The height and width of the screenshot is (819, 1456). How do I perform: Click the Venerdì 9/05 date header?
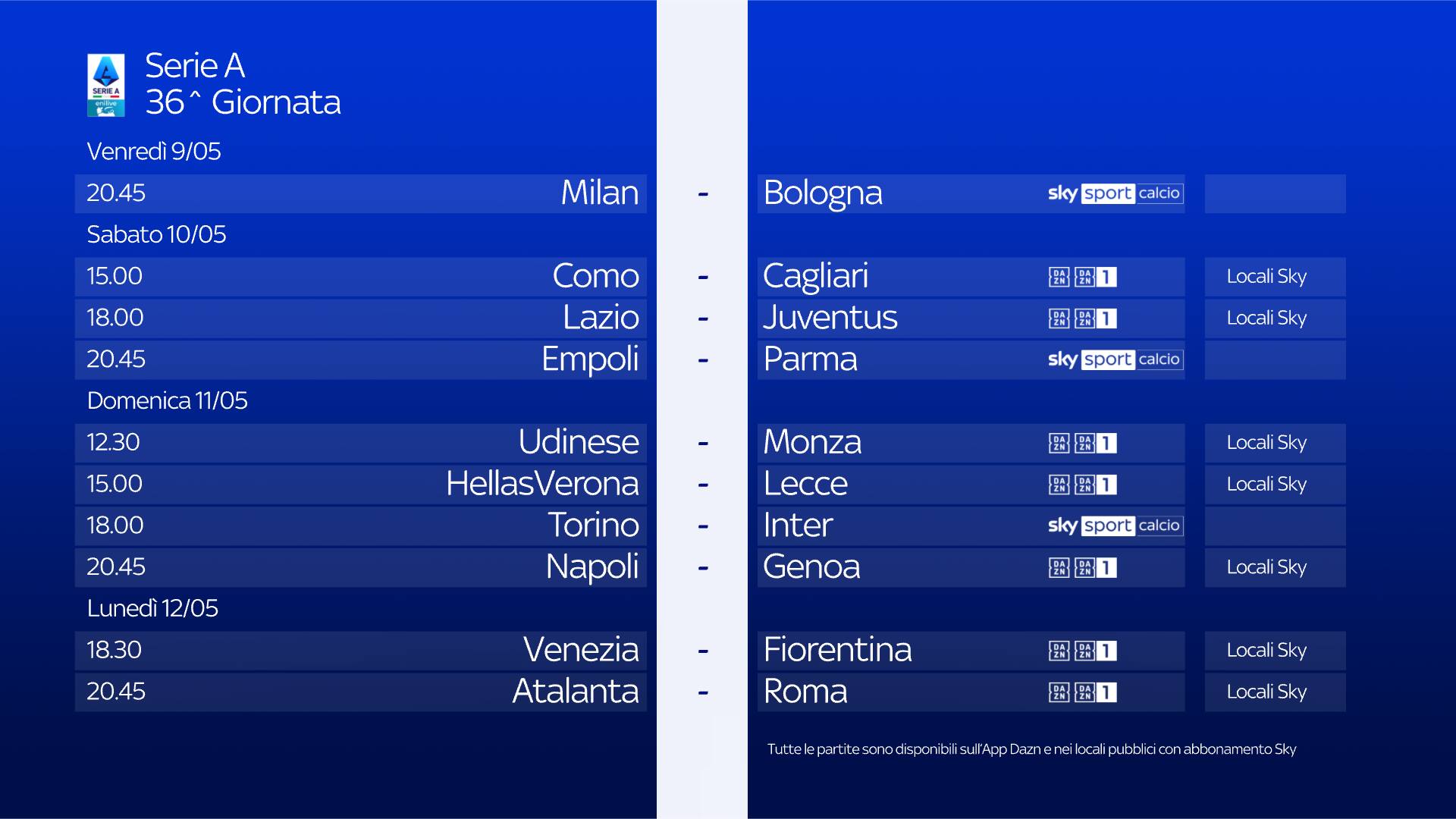pos(154,152)
